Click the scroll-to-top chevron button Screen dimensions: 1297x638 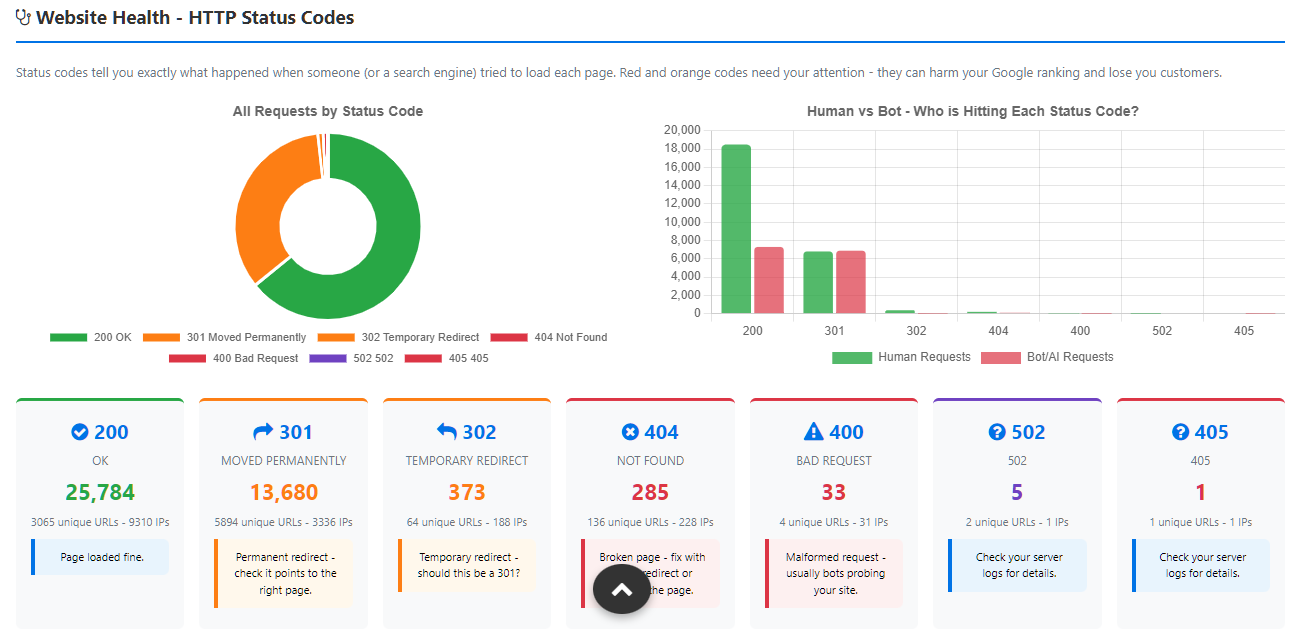pyautogui.click(x=622, y=590)
